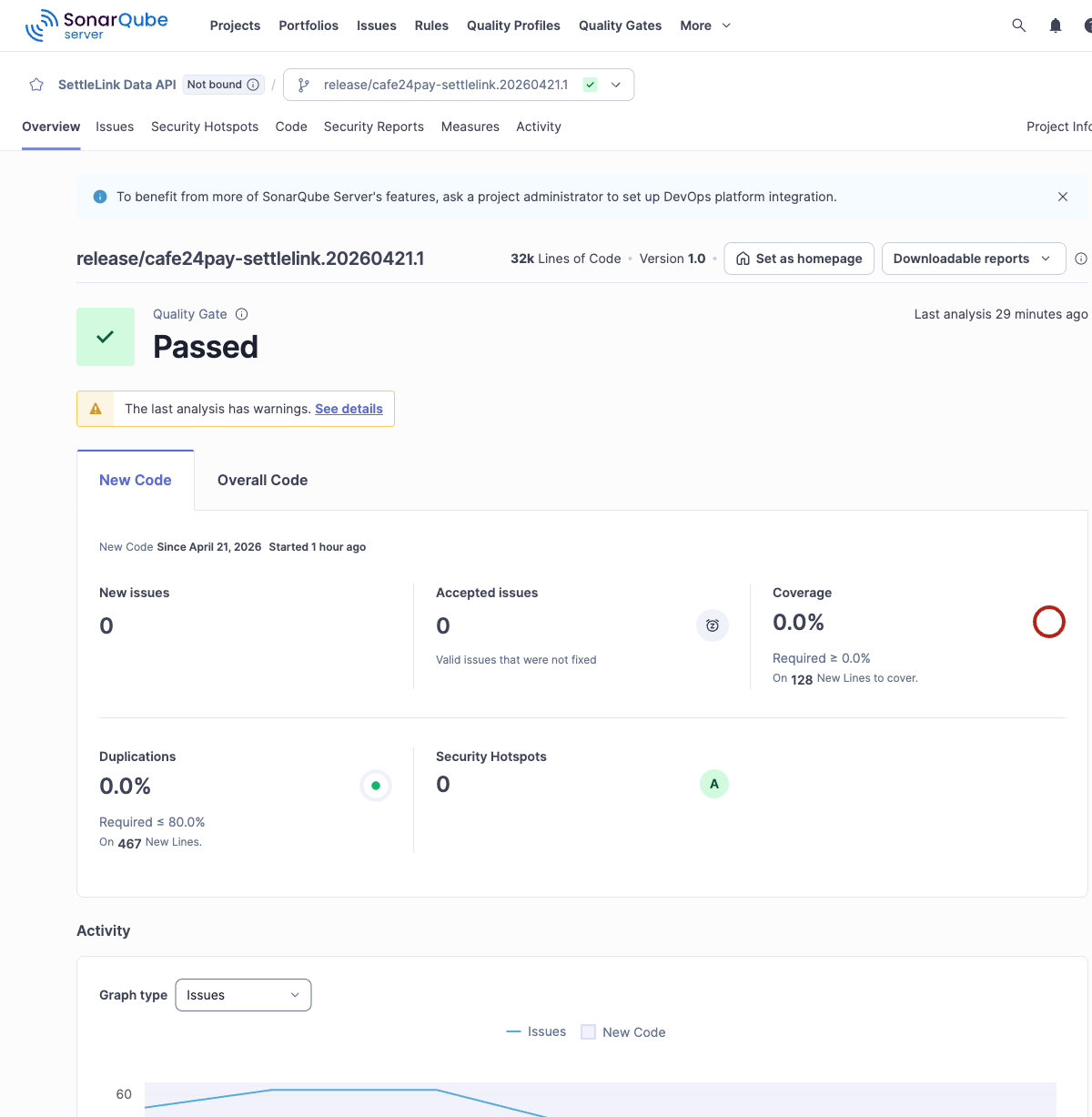Click the red Coverage ring indicator
This screenshot has width=1092, height=1117.
point(1049,622)
